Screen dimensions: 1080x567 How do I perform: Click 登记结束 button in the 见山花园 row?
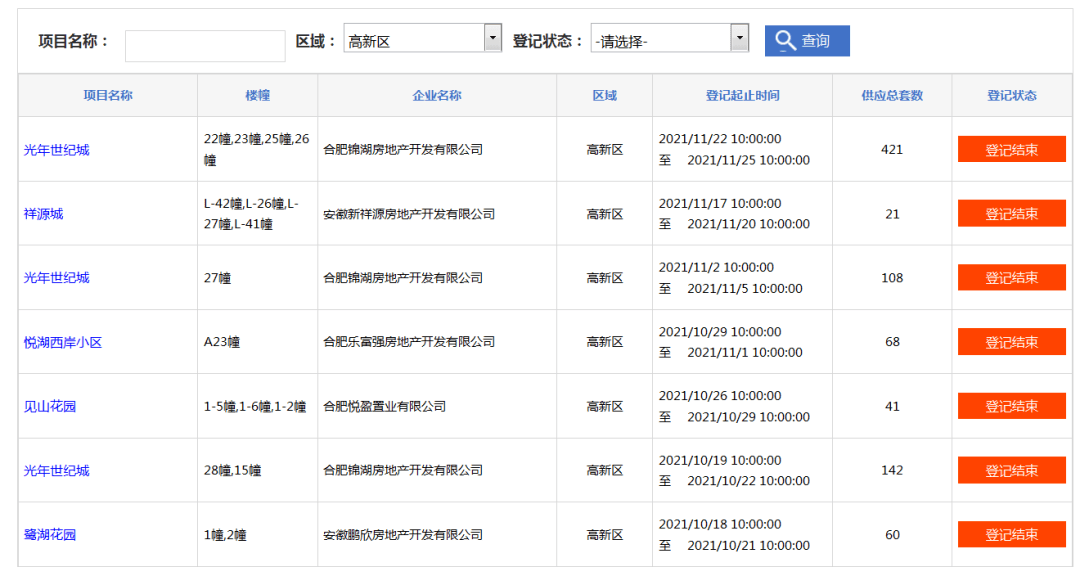point(1011,406)
